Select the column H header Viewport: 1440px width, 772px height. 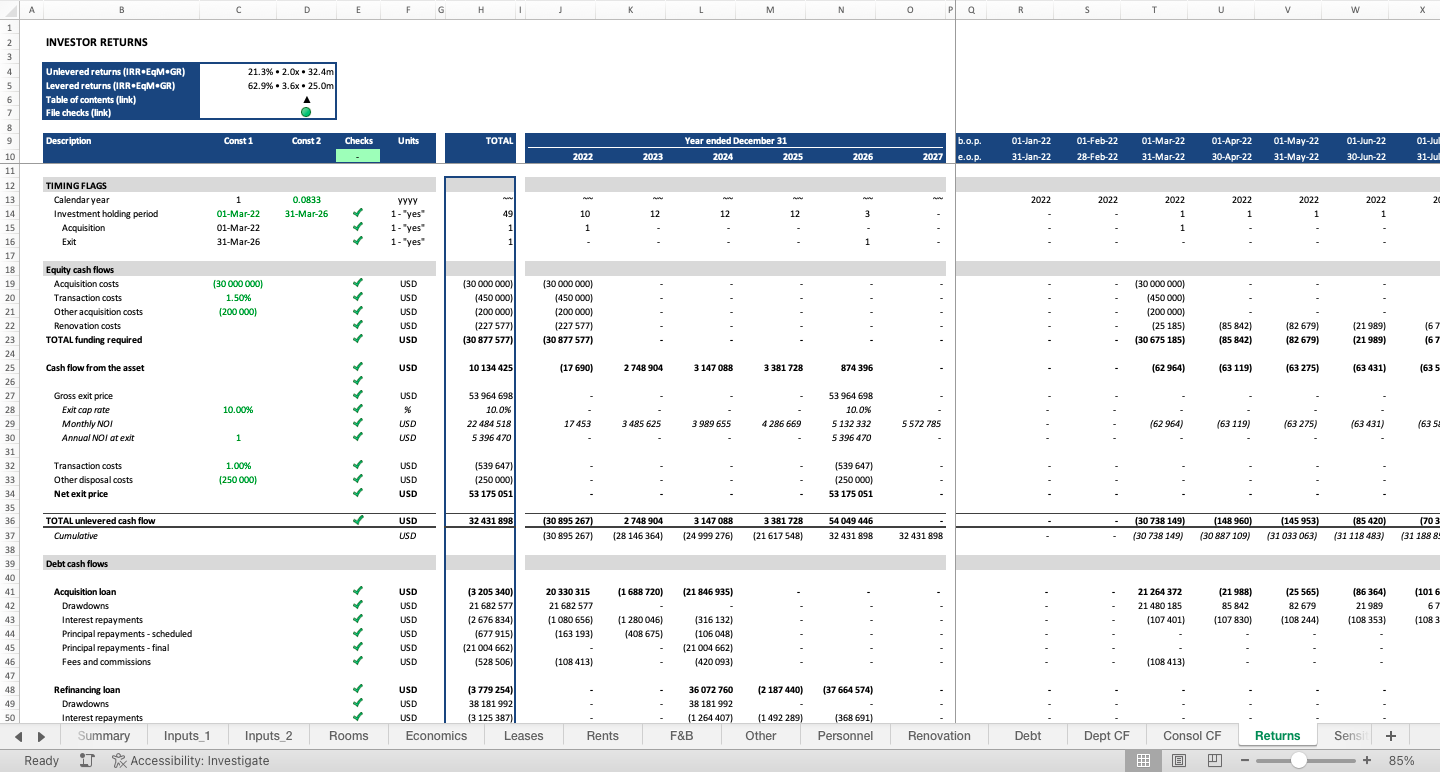[481, 10]
